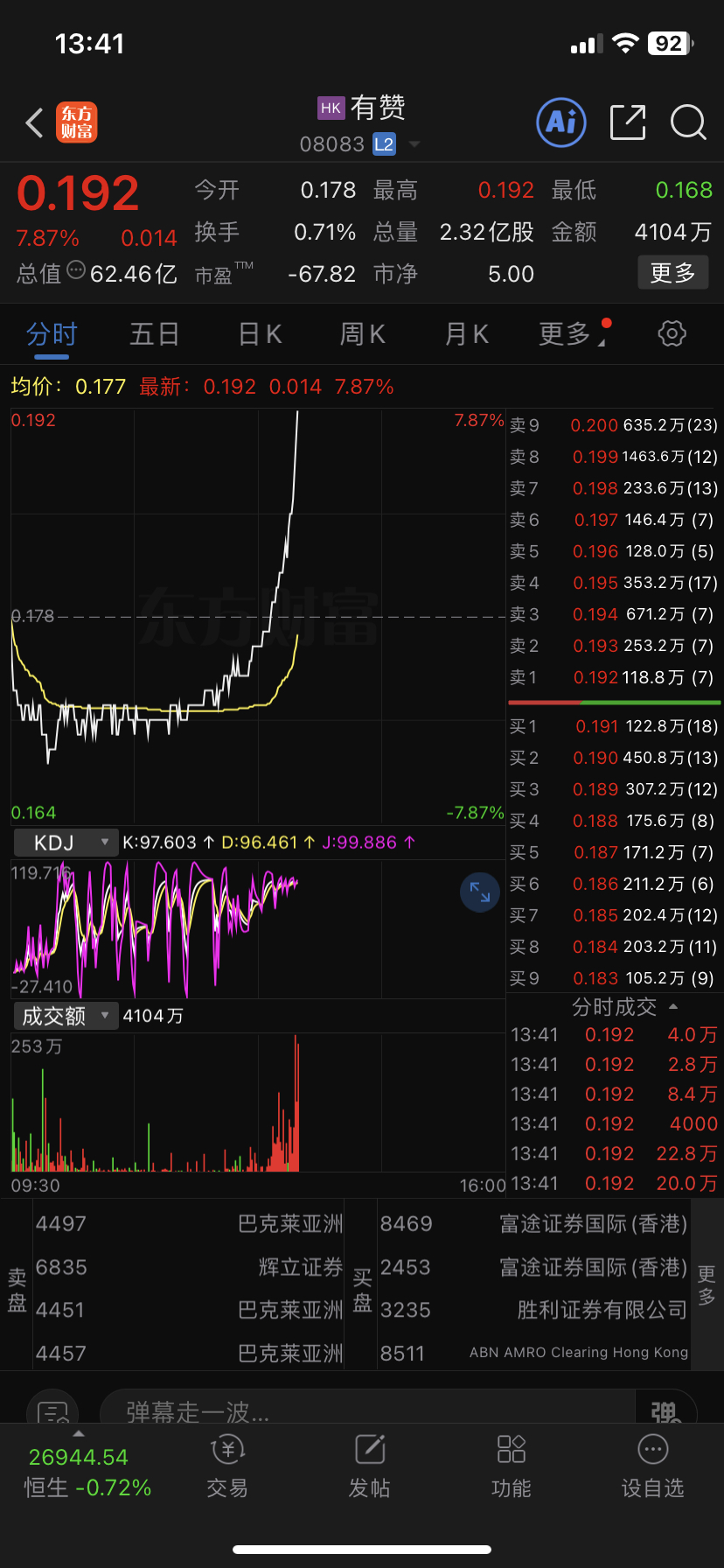Select 卖6 ask row at 0.197
Image resolution: width=724 pixels, height=1568 pixels.
[614, 520]
